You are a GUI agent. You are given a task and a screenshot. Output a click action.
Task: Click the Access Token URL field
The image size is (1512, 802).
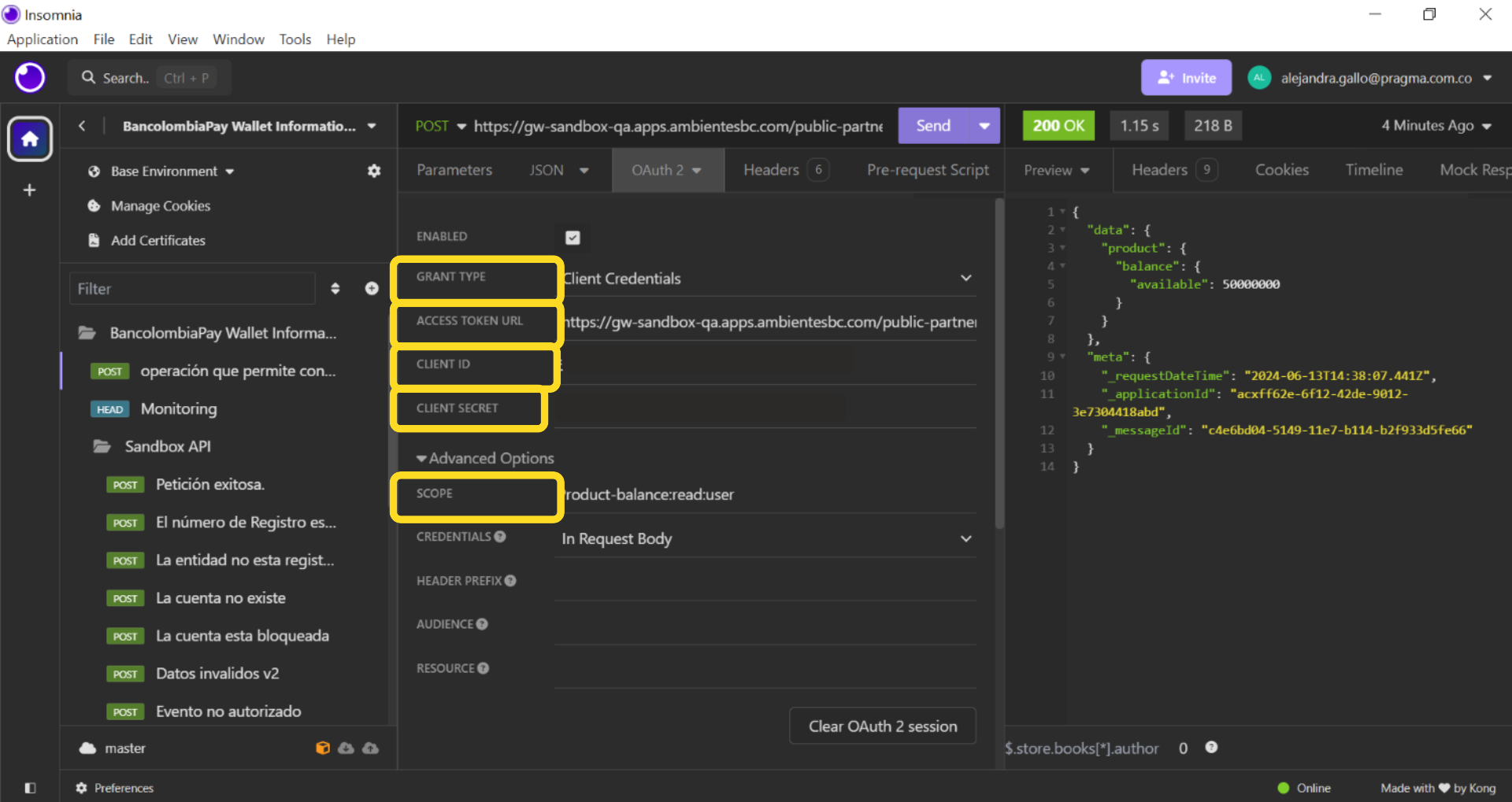(765, 322)
